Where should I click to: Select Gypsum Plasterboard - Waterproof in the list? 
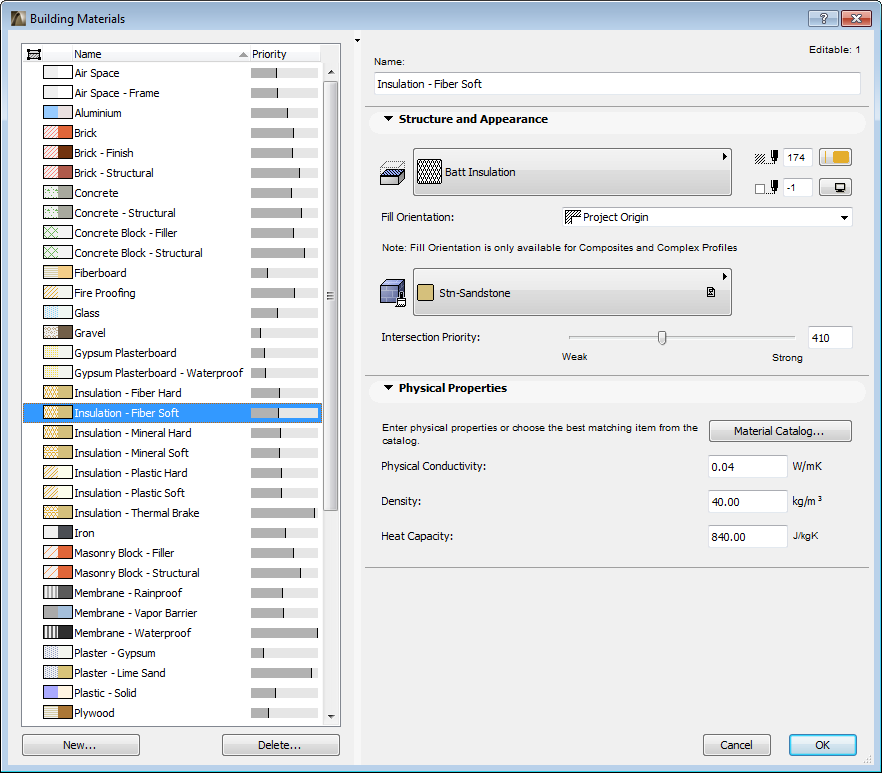click(x=172, y=372)
